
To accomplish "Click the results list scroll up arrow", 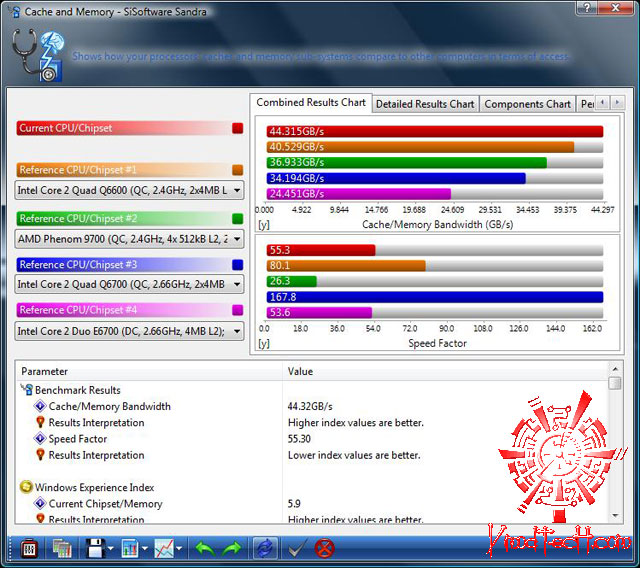I will [x=615, y=369].
